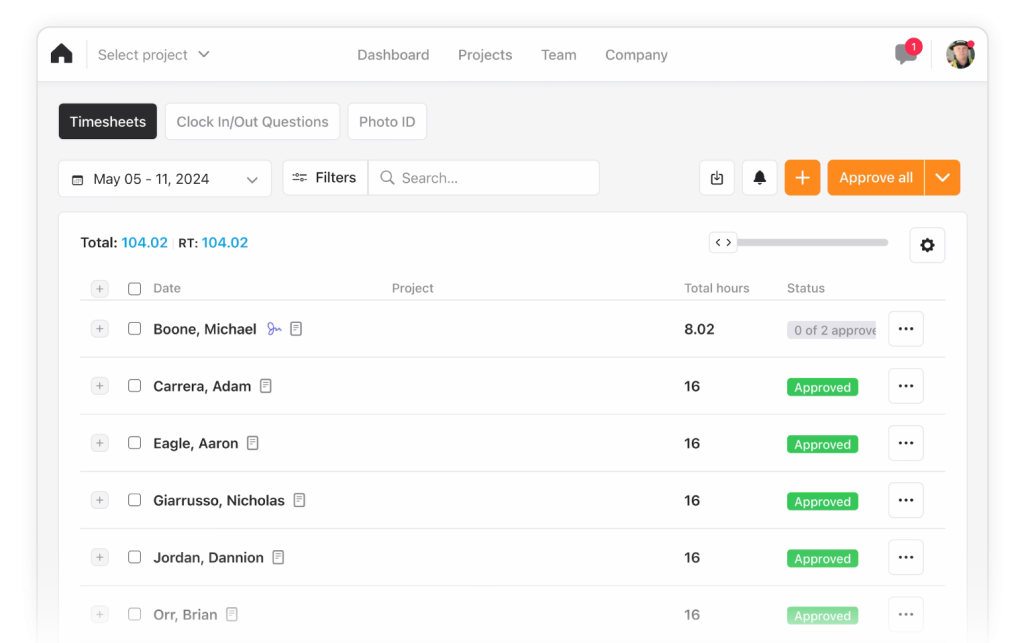Image resolution: width=1024 pixels, height=643 pixels.
Task: Open table settings gear icon
Action: (927, 245)
